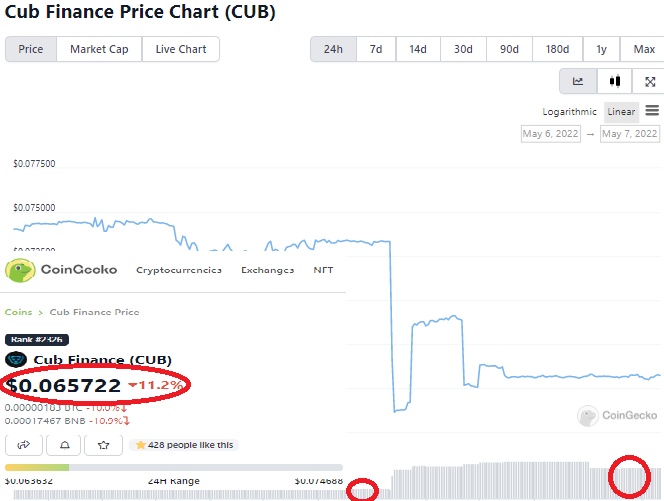Switch to the Live Chart tab
The width and height of the screenshot is (664, 501).
(x=180, y=49)
